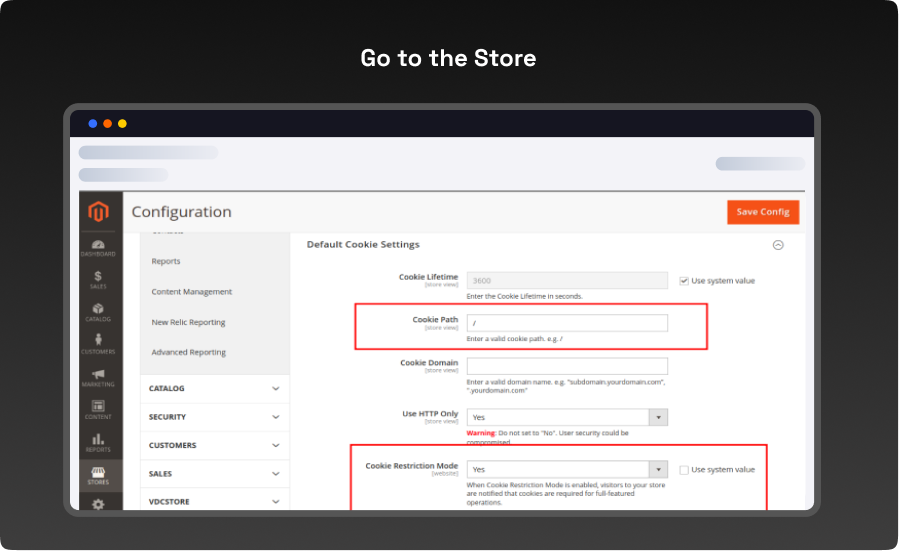The height and width of the screenshot is (551, 899).
Task: Open the Content sidebar icon
Action: [98, 409]
